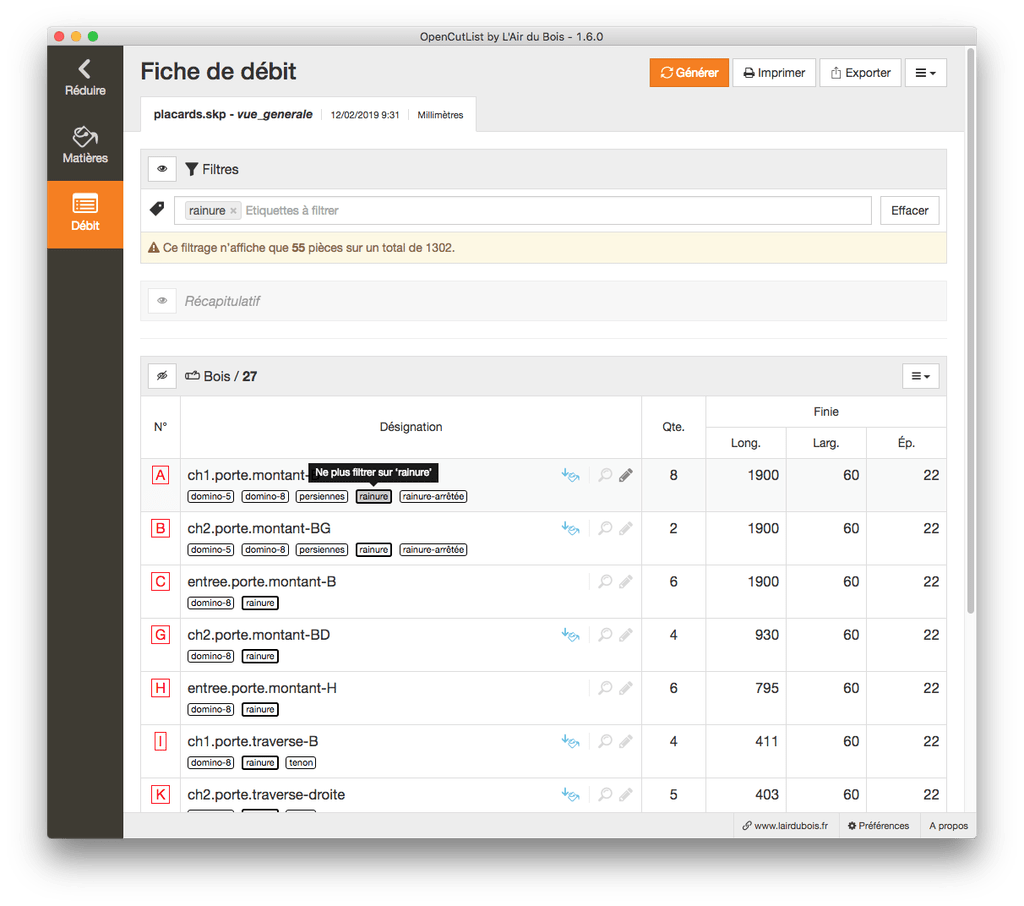Click pencil icon for entree.porte.montant-B
This screenshot has height=906, width=1024.
point(626,581)
